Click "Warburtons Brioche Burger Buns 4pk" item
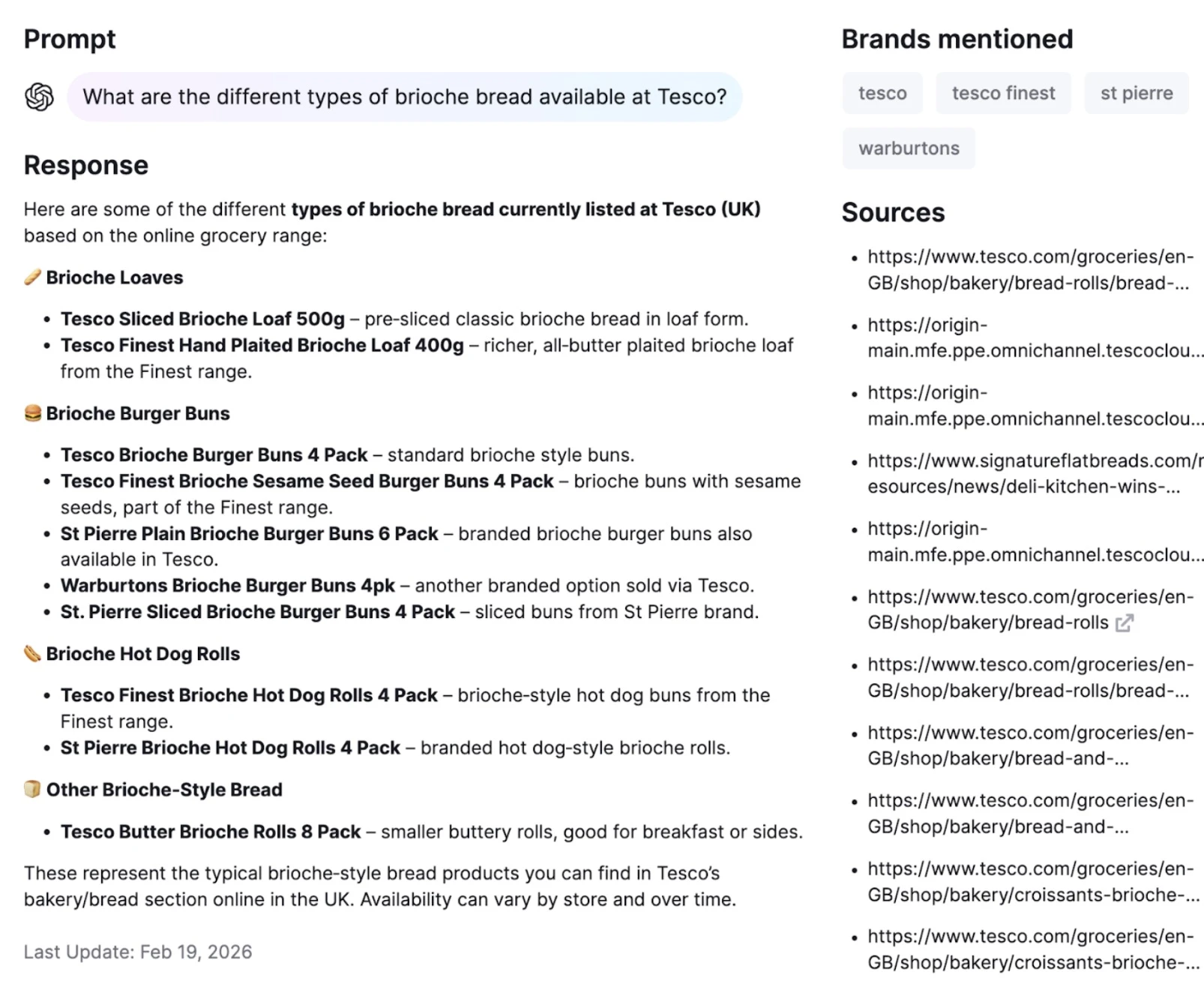This screenshot has width=1204, height=984. coord(228,586)
